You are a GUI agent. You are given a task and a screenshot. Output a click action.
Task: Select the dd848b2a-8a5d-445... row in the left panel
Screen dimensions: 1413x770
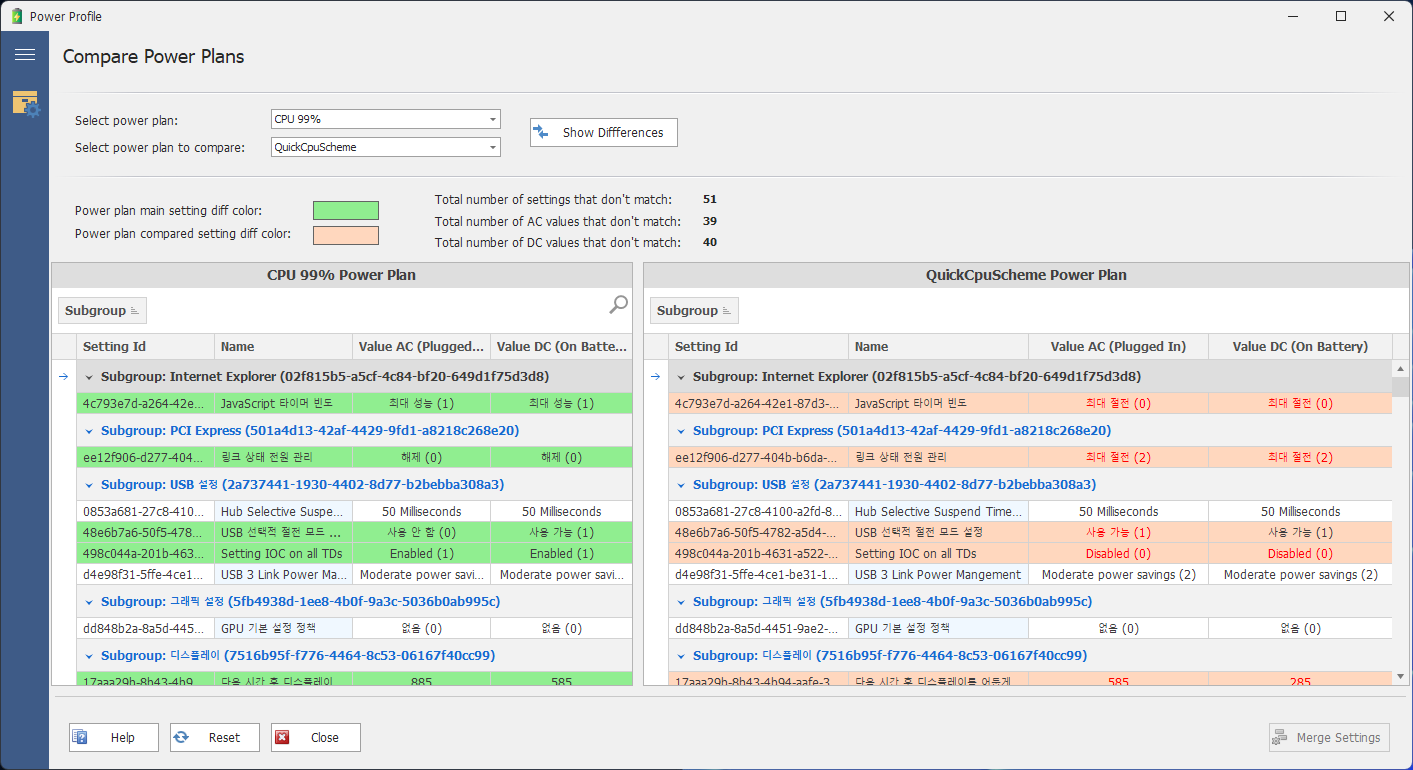(x=354, y=629)
